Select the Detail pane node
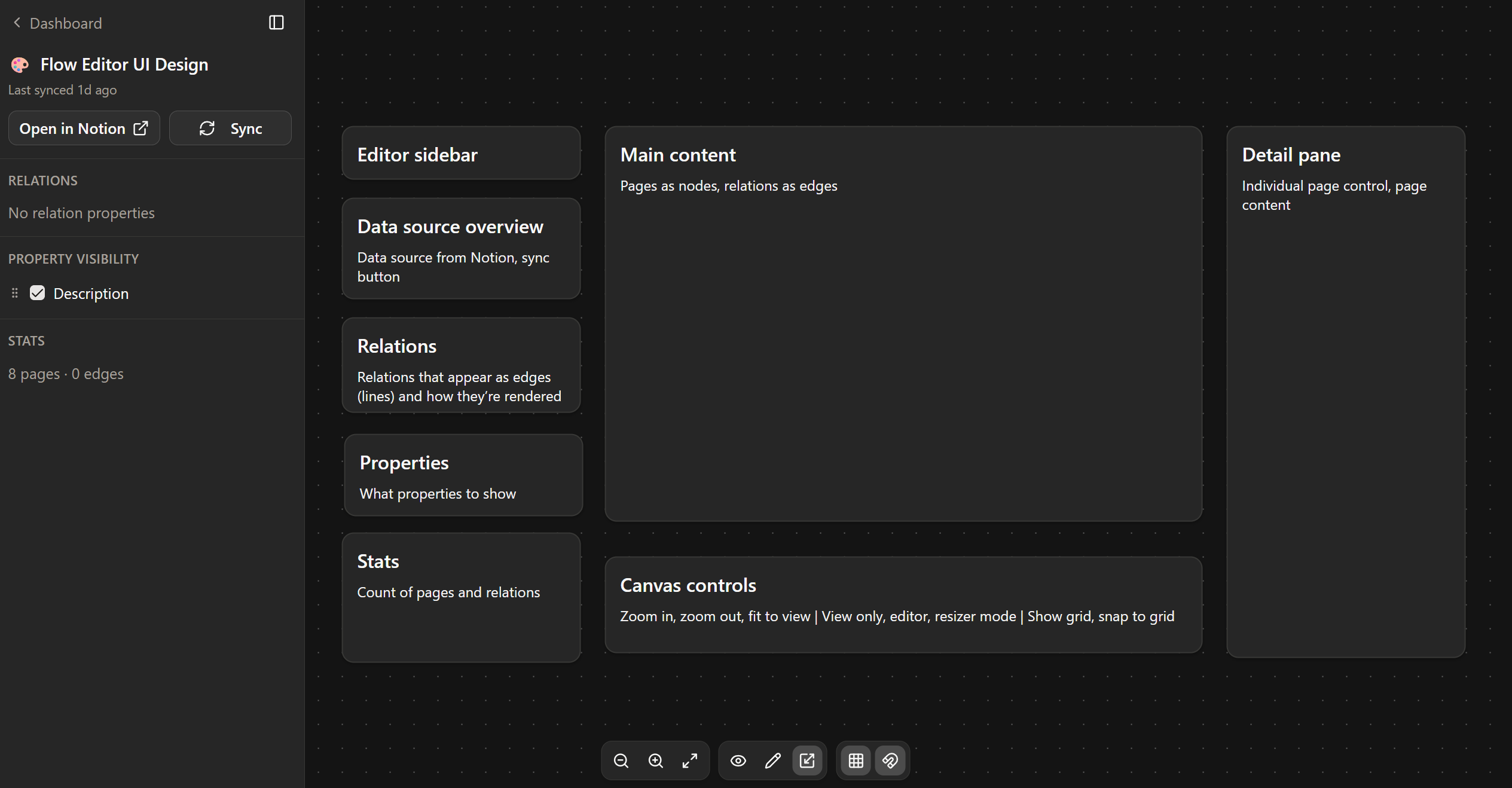Image resolution: width=1512 pixels, height=788 pixels. (x=1345, y=419)
